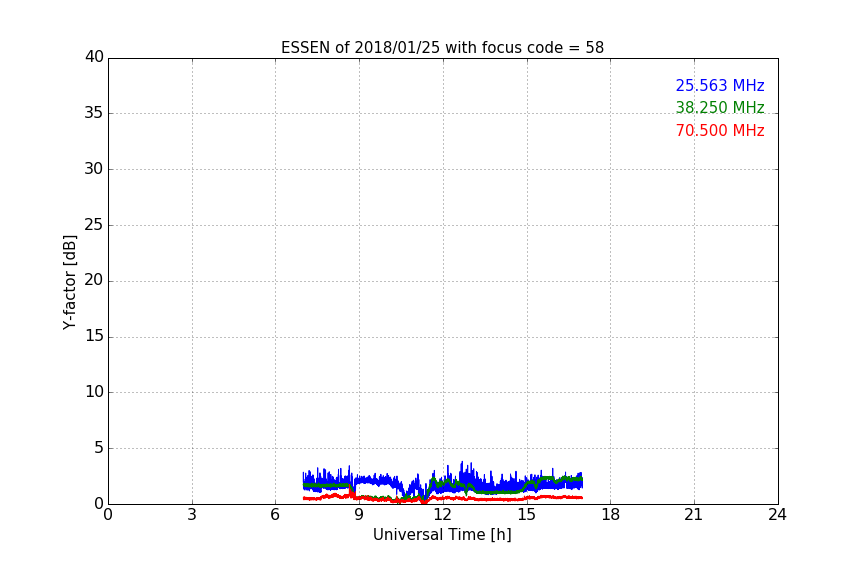Select the green '38.250 MHz' legend label
Viewport: 864px width, 576px height.
[x=720, y=107]
